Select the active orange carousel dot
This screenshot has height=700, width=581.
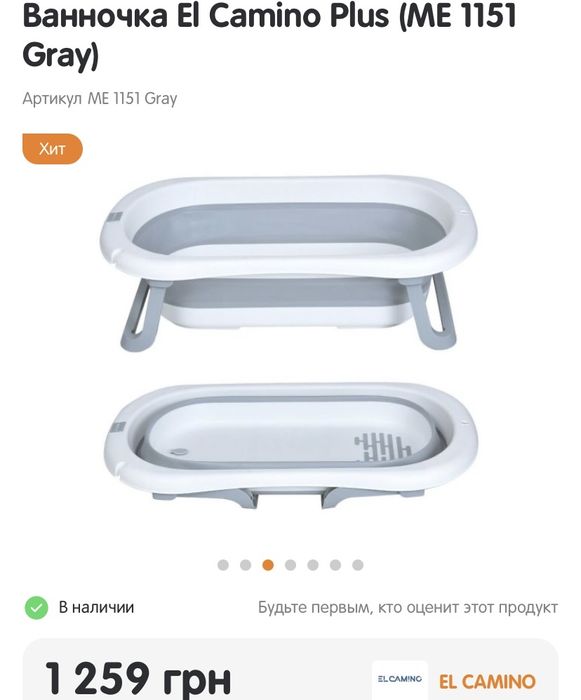click(x=268, y=565)
